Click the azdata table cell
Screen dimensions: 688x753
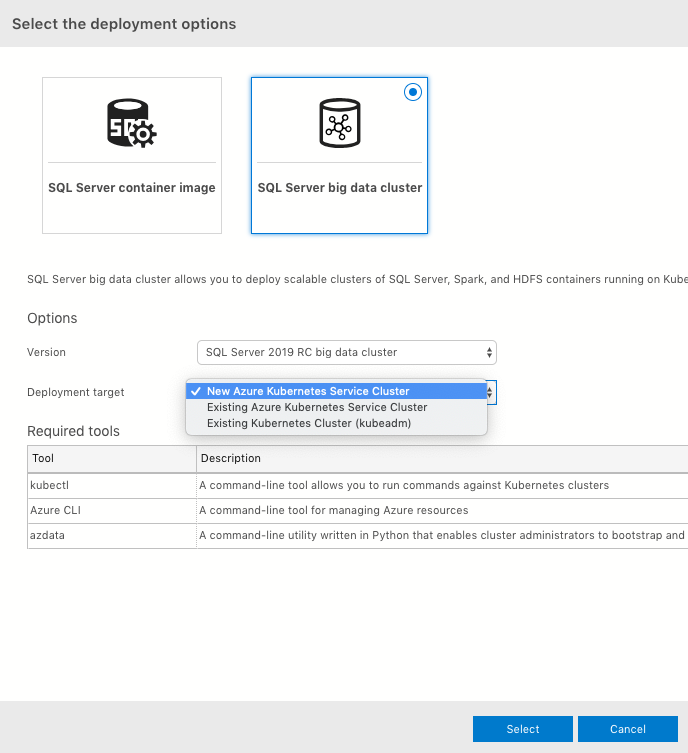click(112, 535)
